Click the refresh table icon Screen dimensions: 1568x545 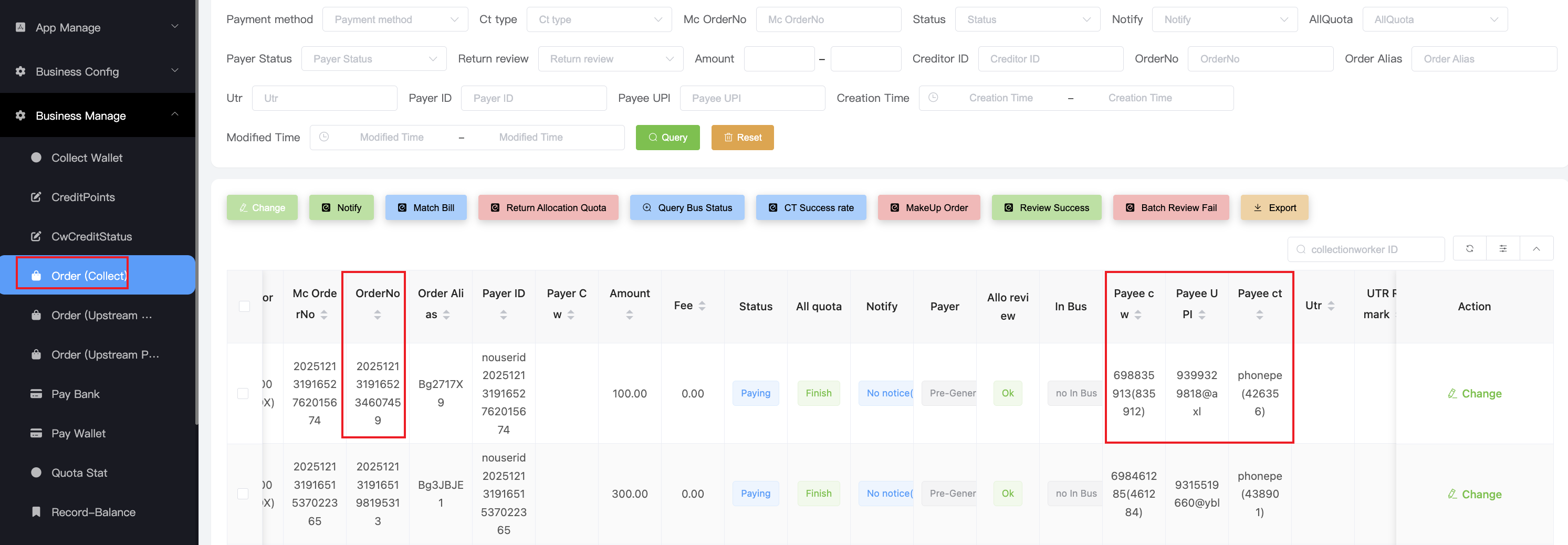coord(1469,248)
